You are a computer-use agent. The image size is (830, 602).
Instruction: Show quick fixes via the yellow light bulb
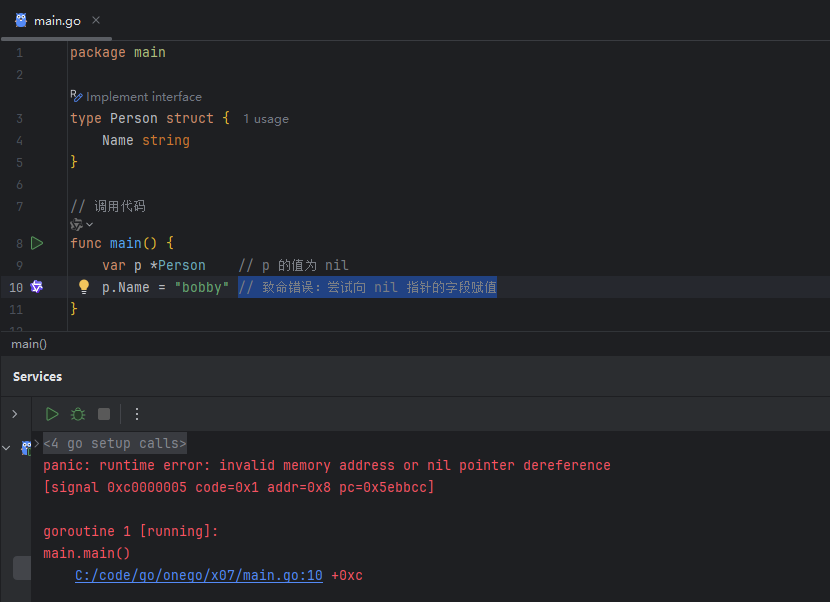point(84,286)
